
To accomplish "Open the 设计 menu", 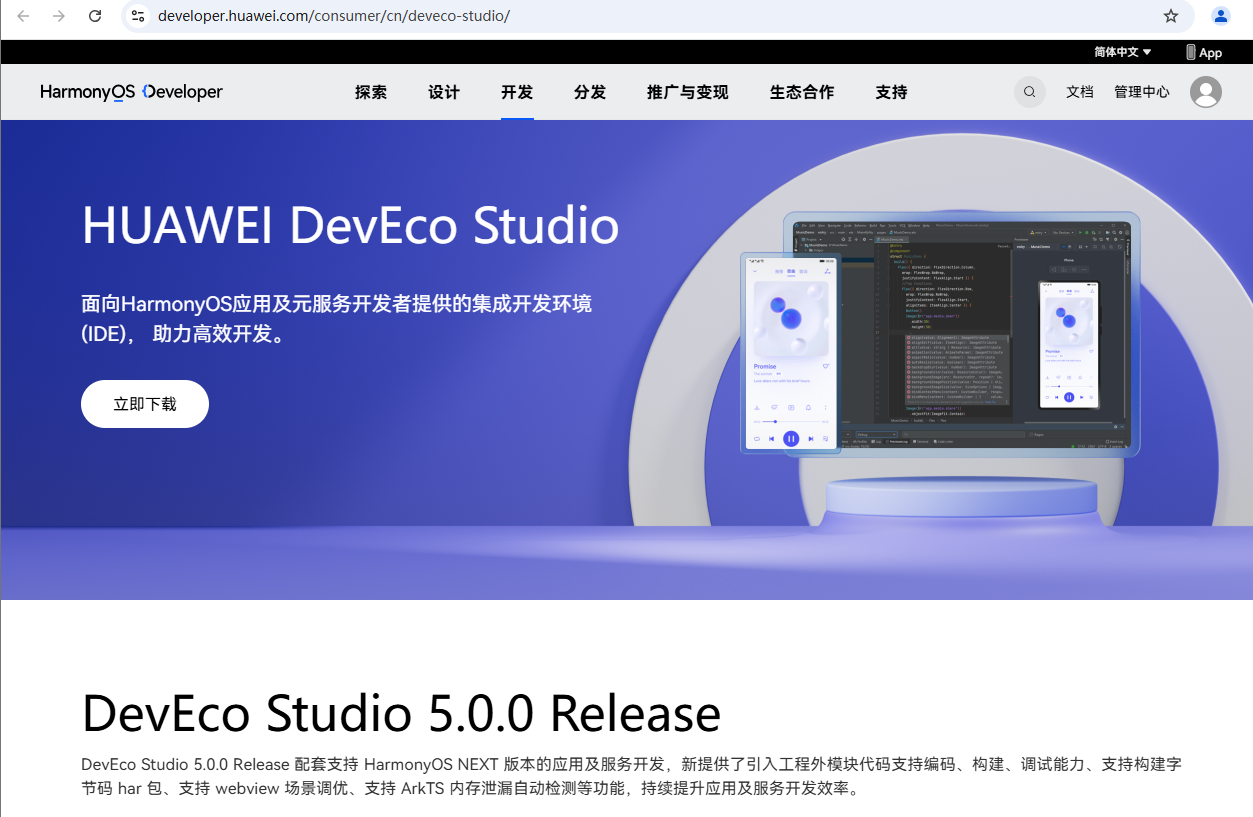I will (x=444, y=92).
